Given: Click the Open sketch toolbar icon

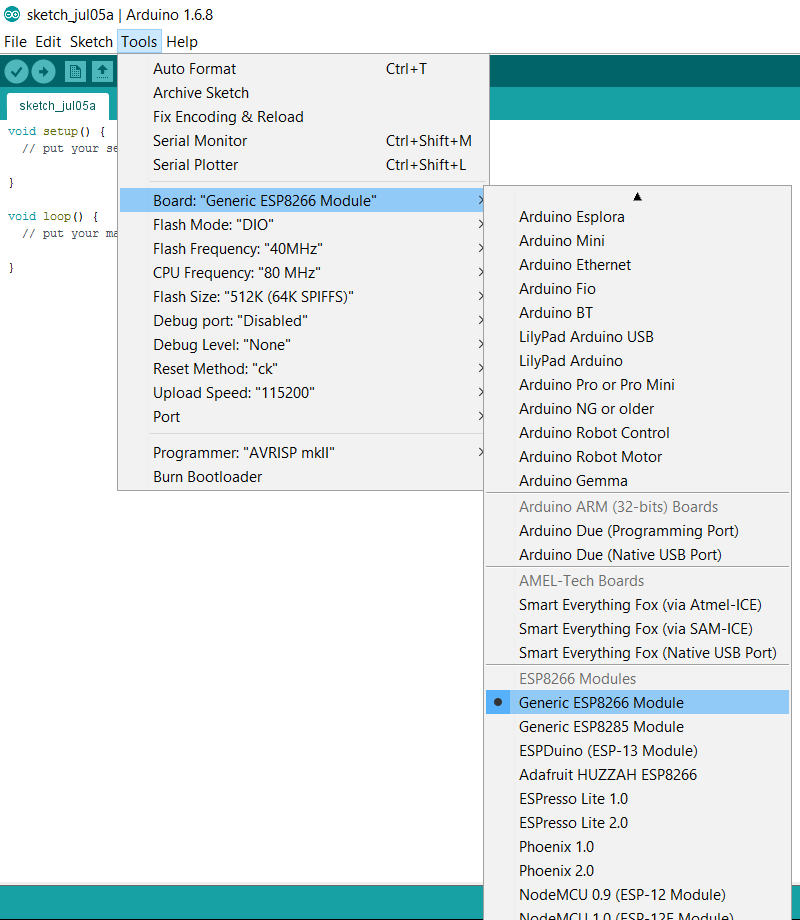Looking at the screenshot, I should click(103, 72).
